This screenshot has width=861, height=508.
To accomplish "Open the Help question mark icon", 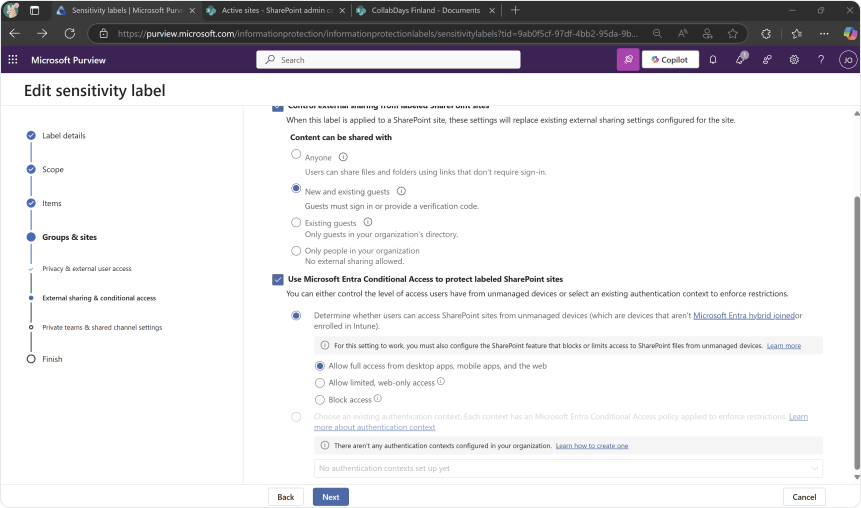I will 821,59.
